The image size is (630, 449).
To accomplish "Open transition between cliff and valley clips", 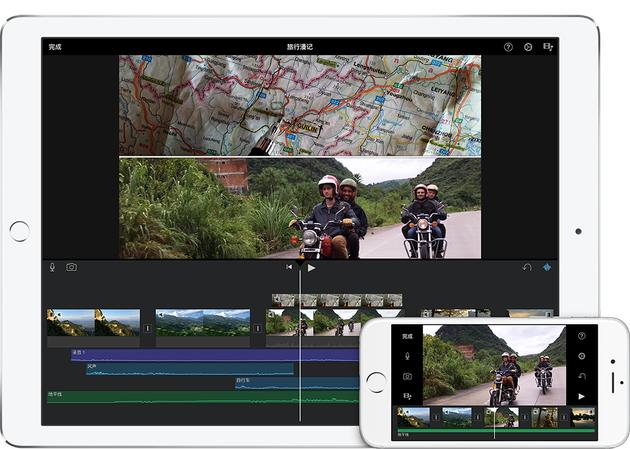I will tap(147, 328).
